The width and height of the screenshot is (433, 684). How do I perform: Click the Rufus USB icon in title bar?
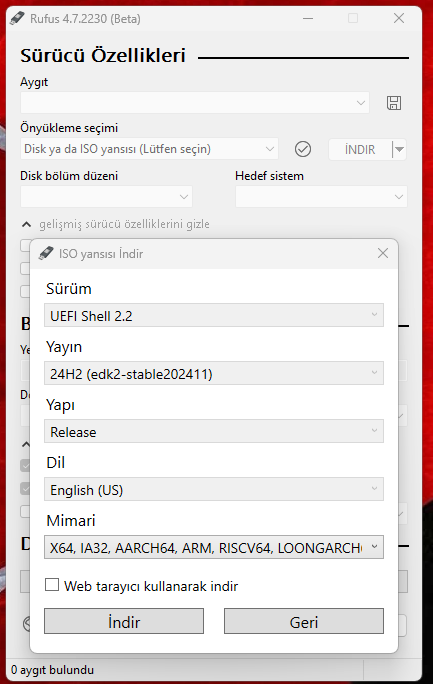pyautogui.click(x=17, y=18)
